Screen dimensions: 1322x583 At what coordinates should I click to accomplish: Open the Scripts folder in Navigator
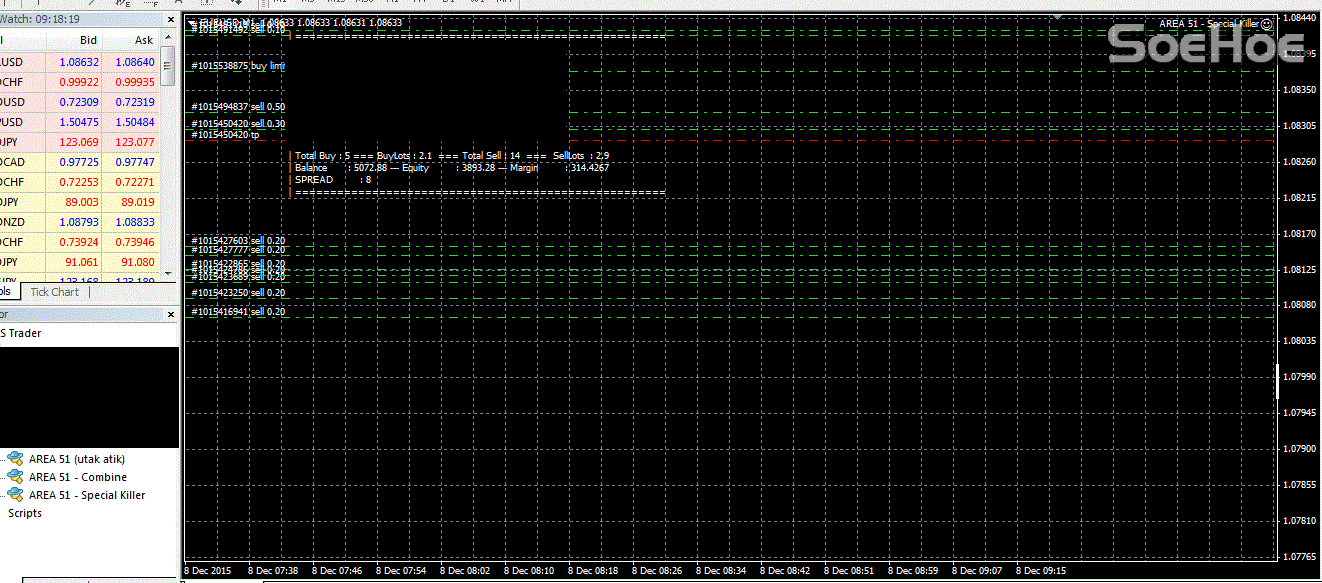25,513
